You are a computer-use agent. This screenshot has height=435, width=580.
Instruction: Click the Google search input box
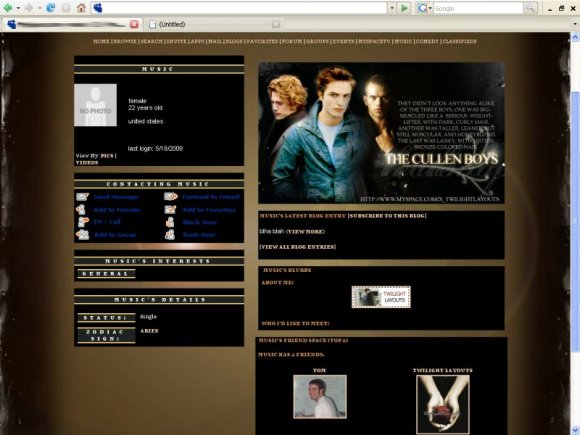click(x=478, y=8)
